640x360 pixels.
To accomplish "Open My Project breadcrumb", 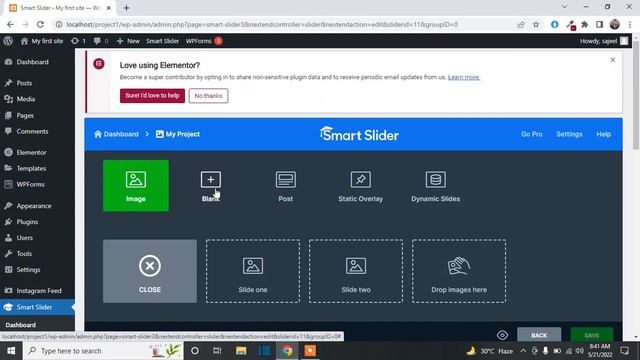I will pos(178,134).
